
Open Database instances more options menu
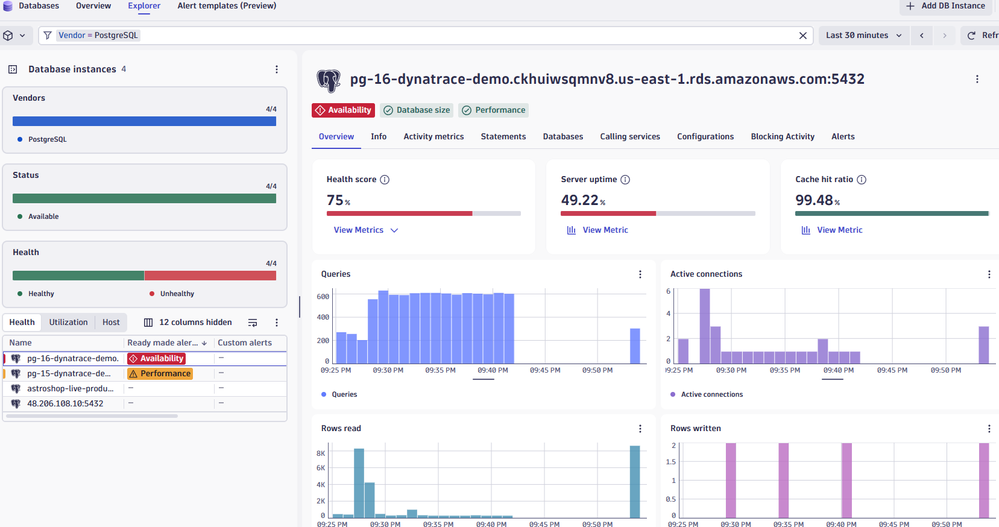(277, 69)
